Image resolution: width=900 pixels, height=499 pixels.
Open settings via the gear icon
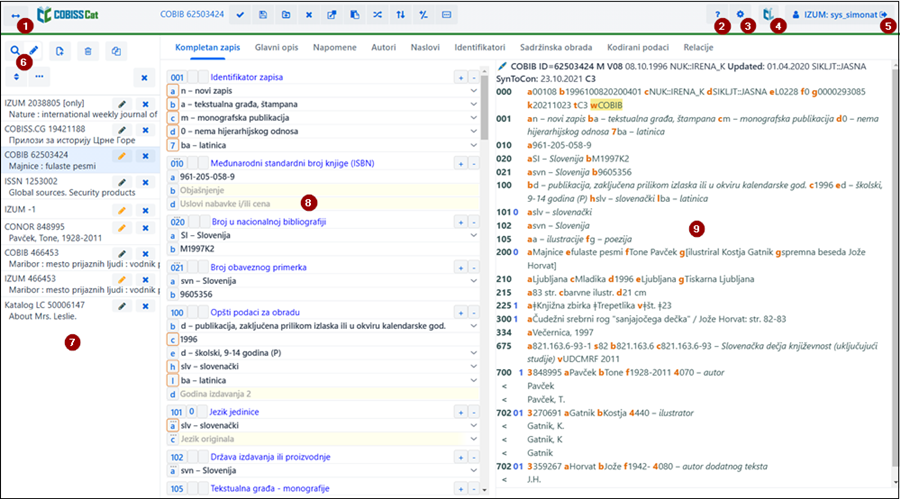pos(740,15)
